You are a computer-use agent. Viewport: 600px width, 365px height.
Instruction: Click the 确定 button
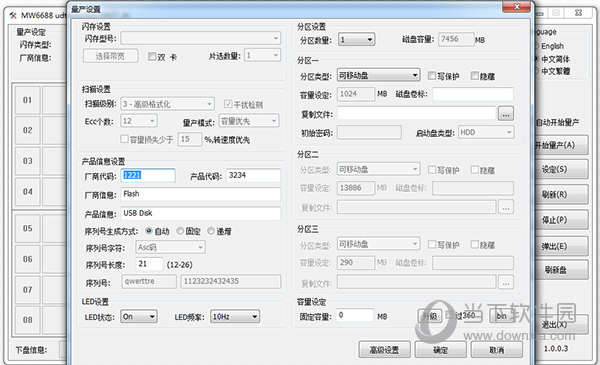coord(440,349)
